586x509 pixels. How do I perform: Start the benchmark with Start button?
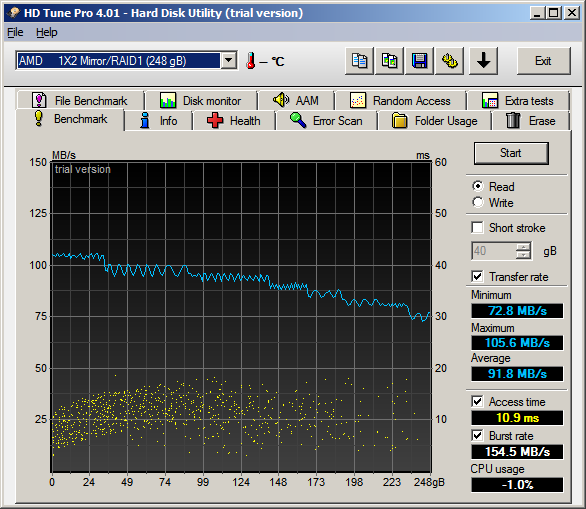click(x=511, y=153)
